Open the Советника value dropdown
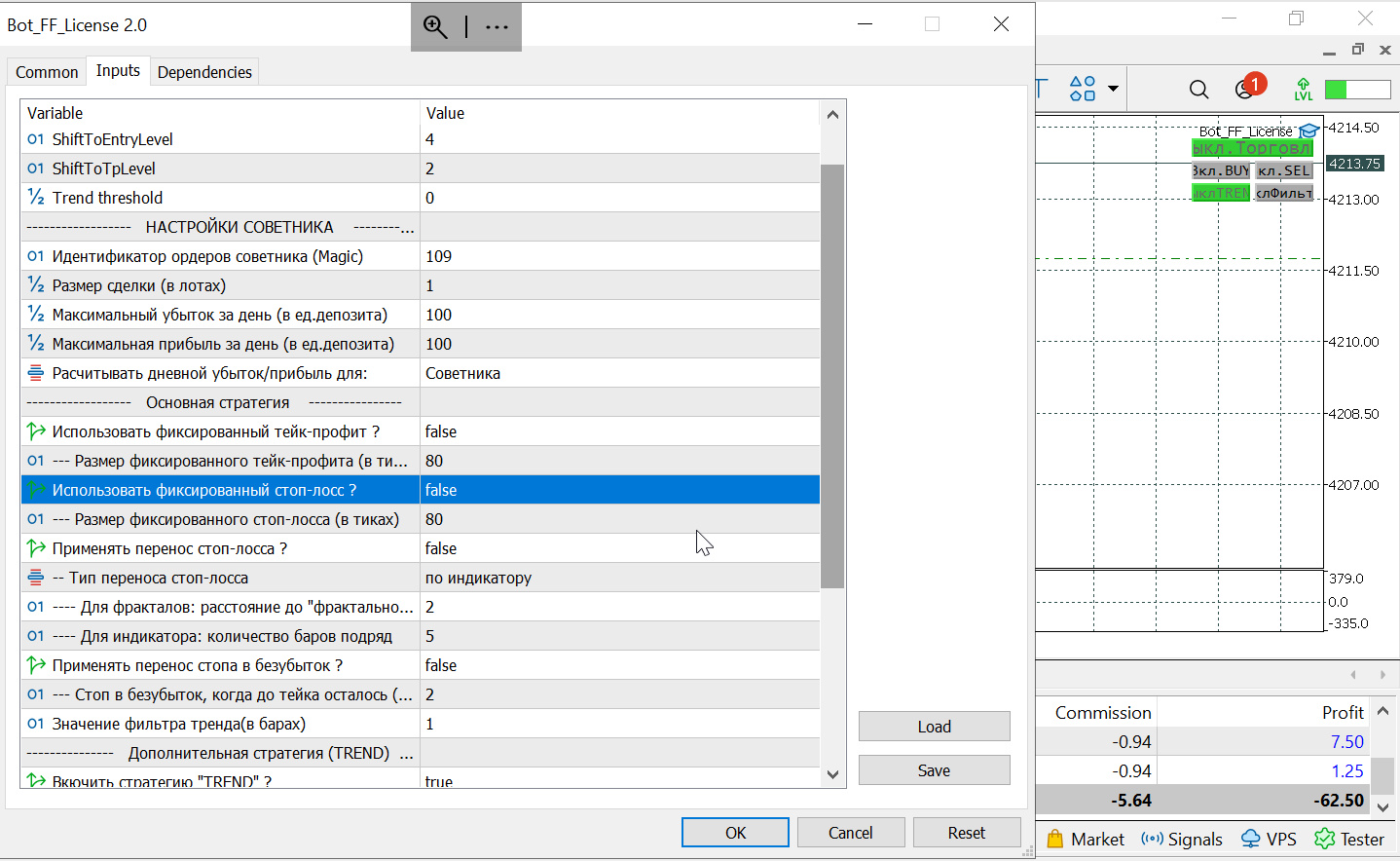 pyautogui.click(x=620, y=373)
